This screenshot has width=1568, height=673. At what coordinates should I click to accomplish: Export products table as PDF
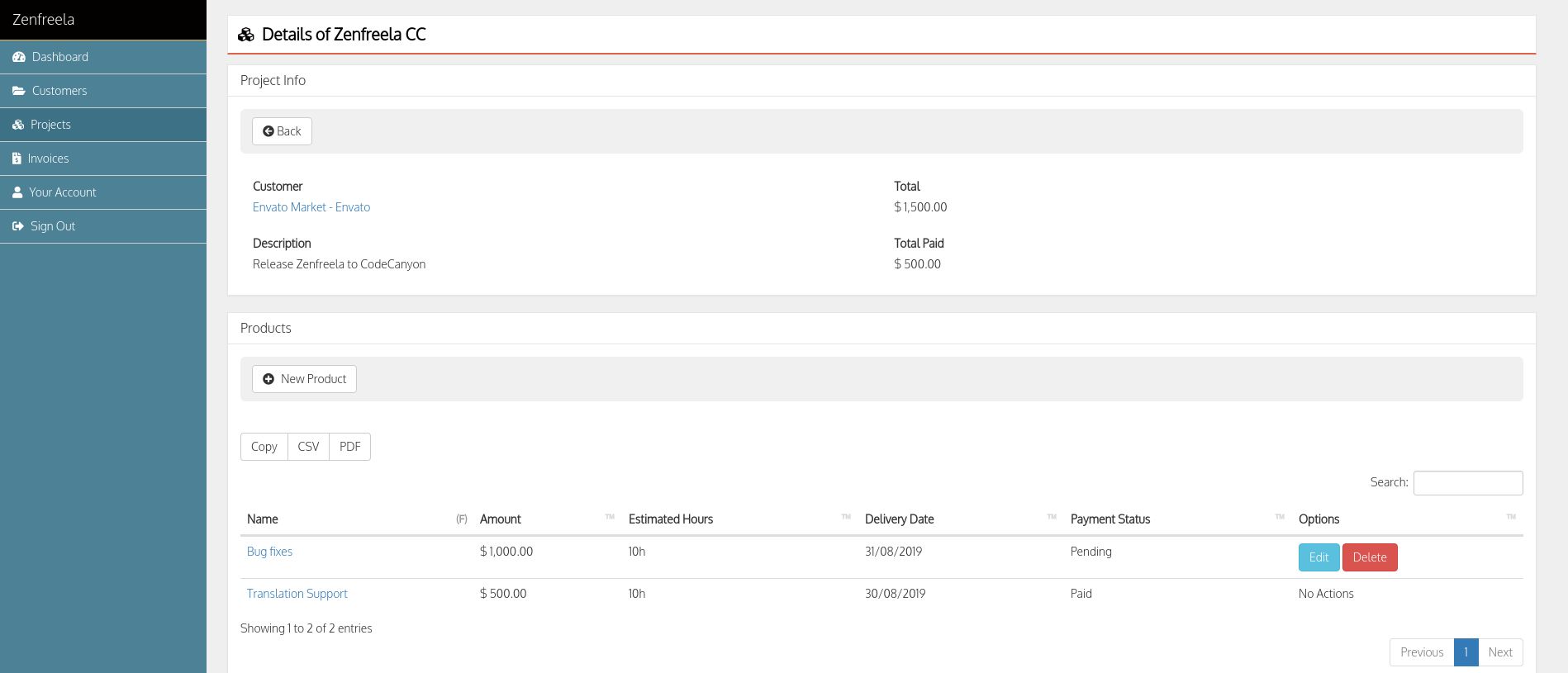(349, 447)
